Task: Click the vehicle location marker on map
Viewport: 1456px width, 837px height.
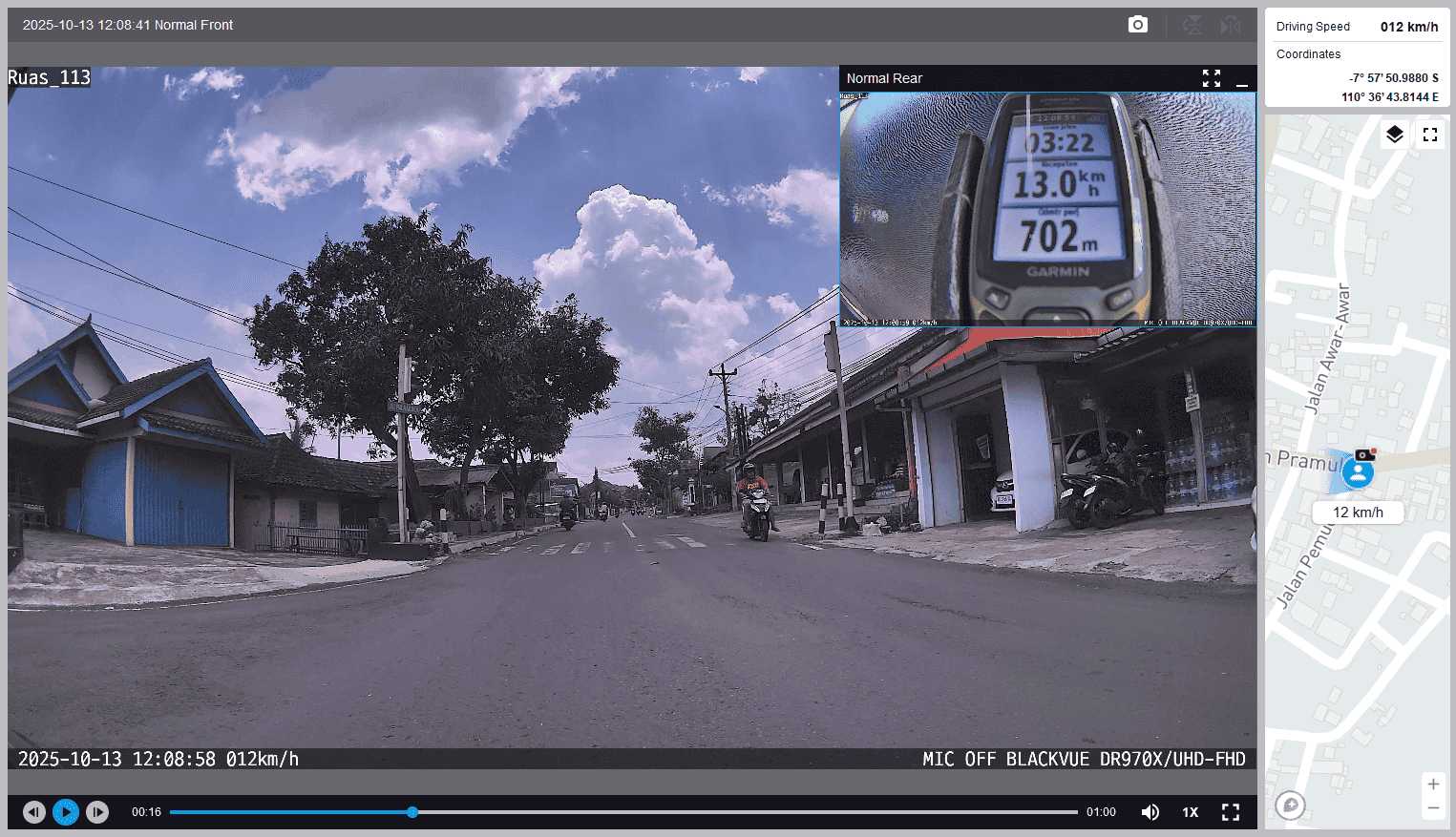Action: pyautogui.click(x=1358, y=471)
